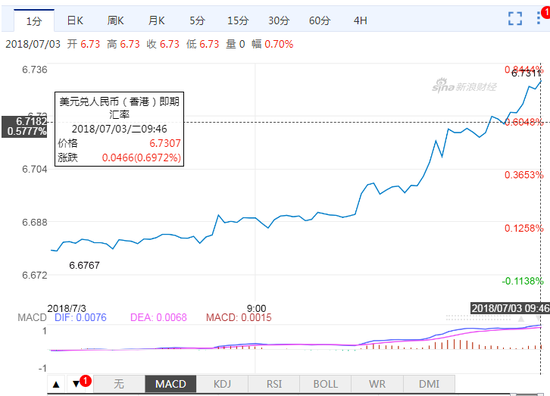
Task: Click the 6.672 y-axis label
Action: tap(34, 275)
